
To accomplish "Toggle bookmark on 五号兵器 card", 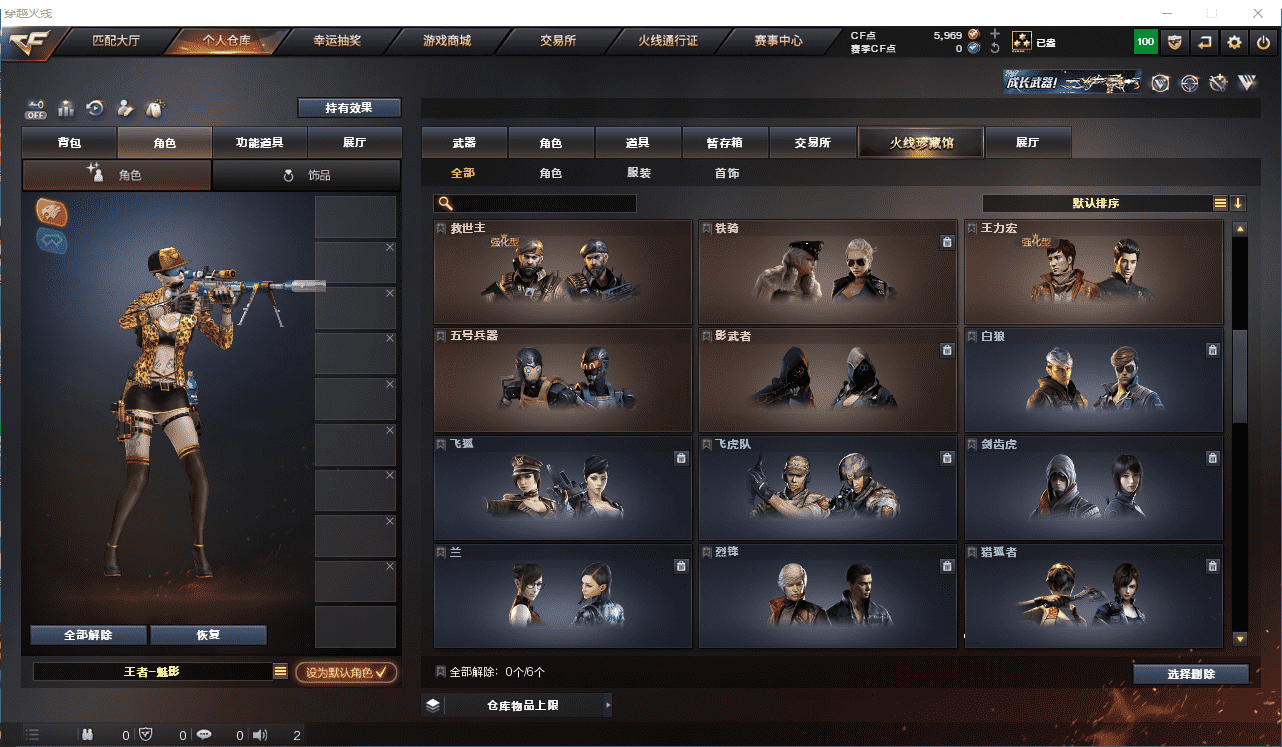I will 441,336.
